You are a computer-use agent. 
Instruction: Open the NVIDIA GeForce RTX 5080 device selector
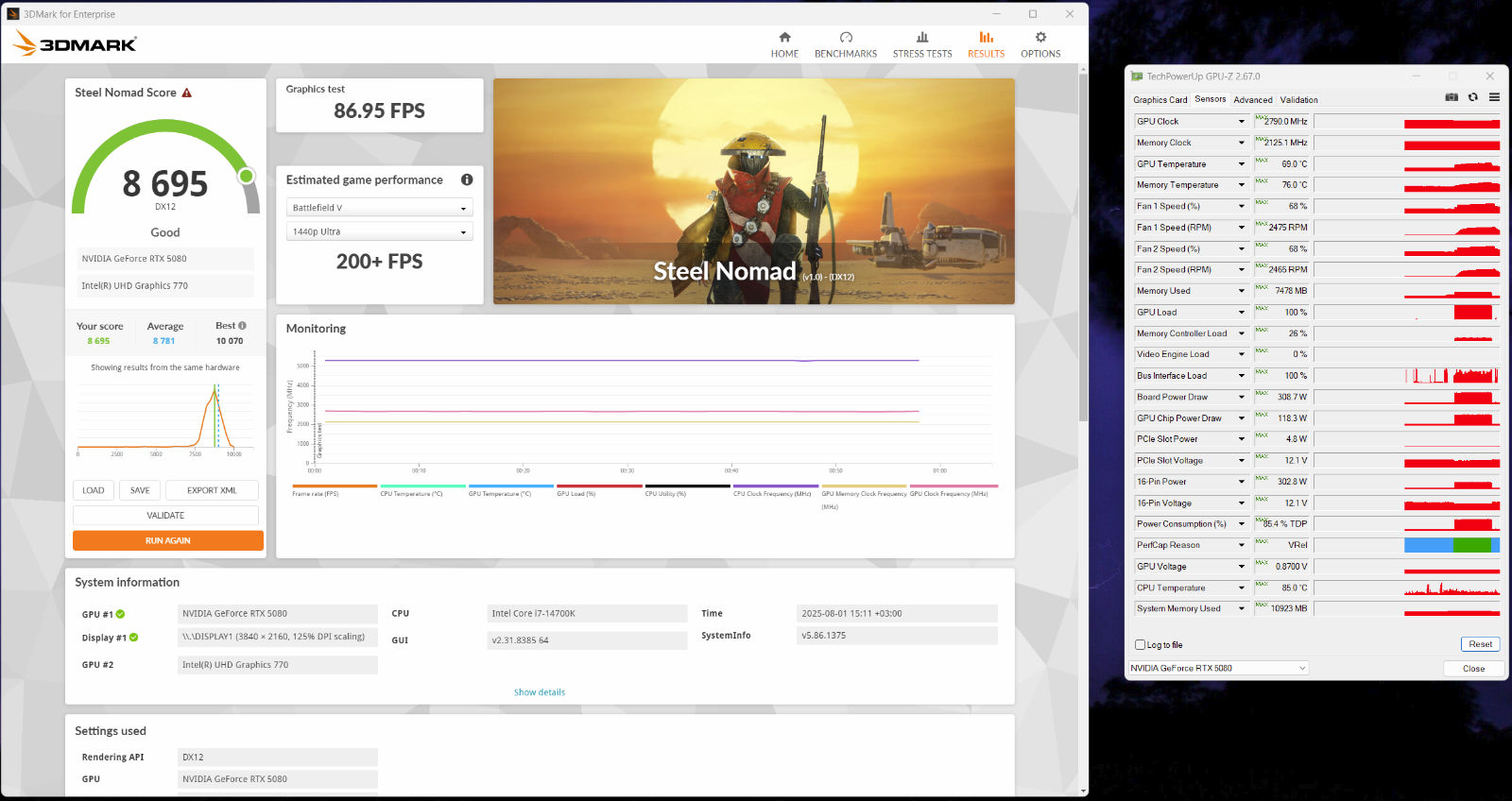click(x=1218, y=668)
